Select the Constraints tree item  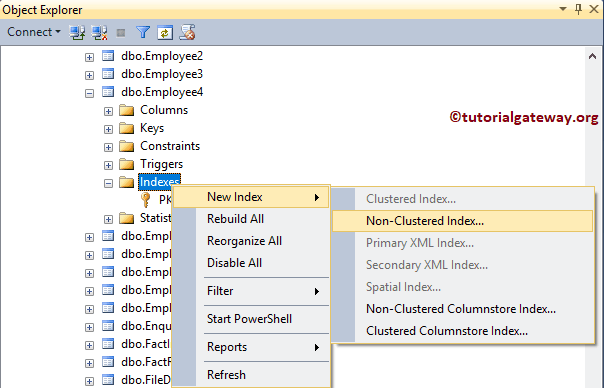coord(170,146)
